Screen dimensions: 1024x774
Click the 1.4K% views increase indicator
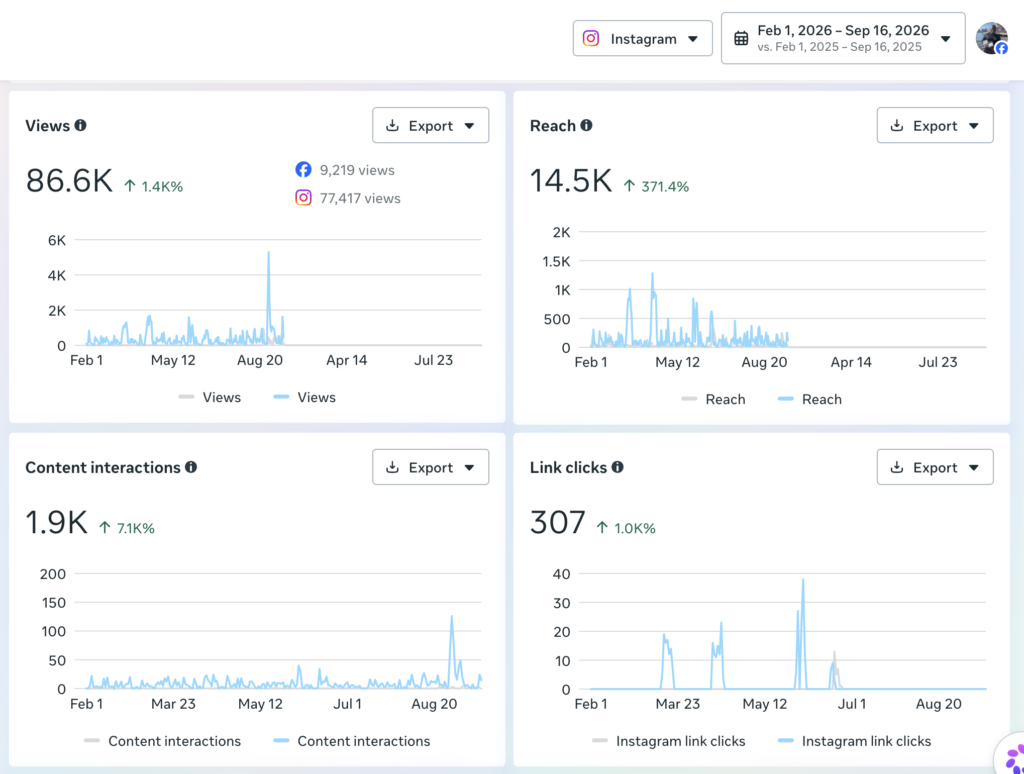[153, 187]
